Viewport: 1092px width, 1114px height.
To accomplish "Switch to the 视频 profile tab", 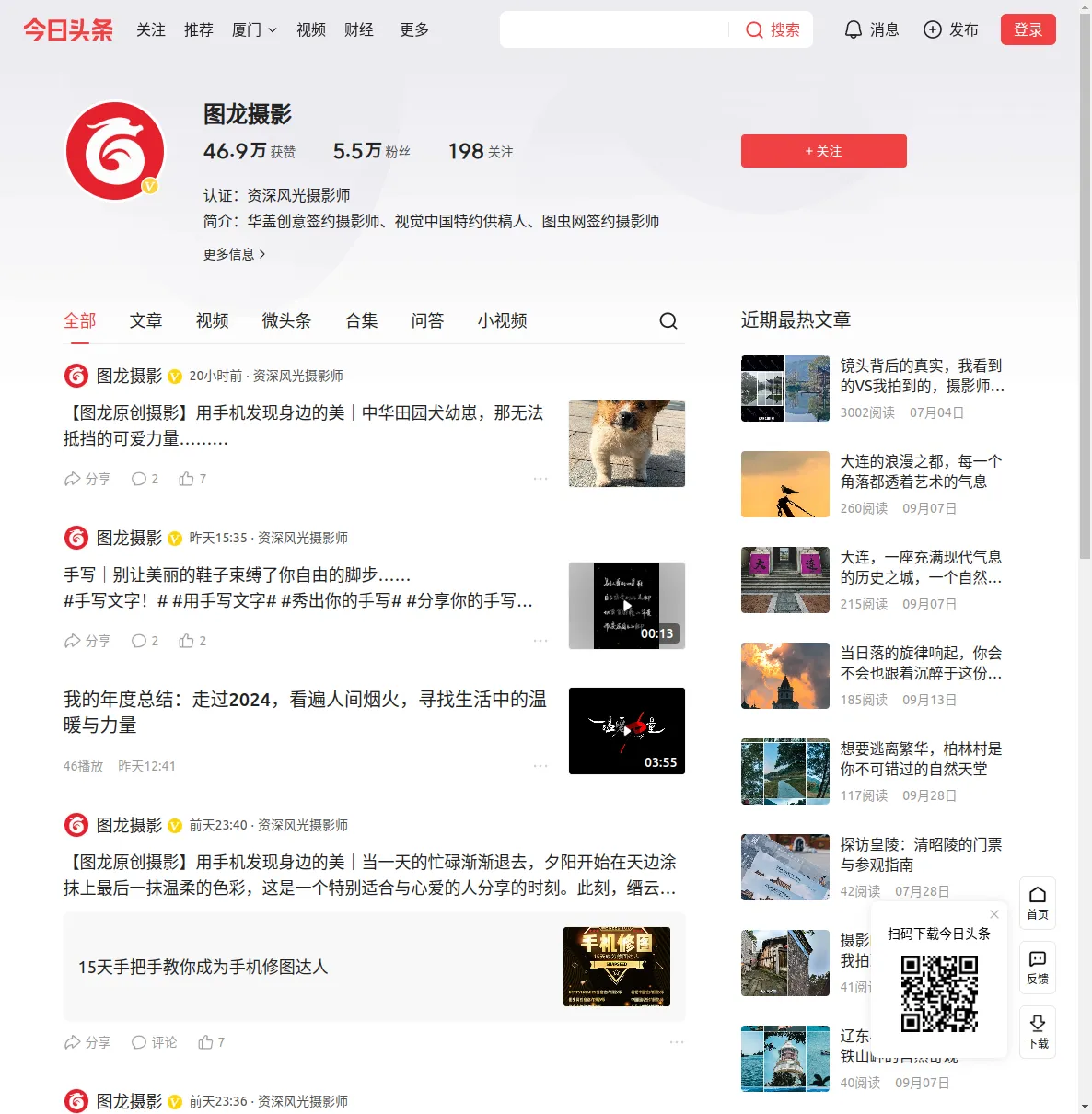I will (213, 320).
